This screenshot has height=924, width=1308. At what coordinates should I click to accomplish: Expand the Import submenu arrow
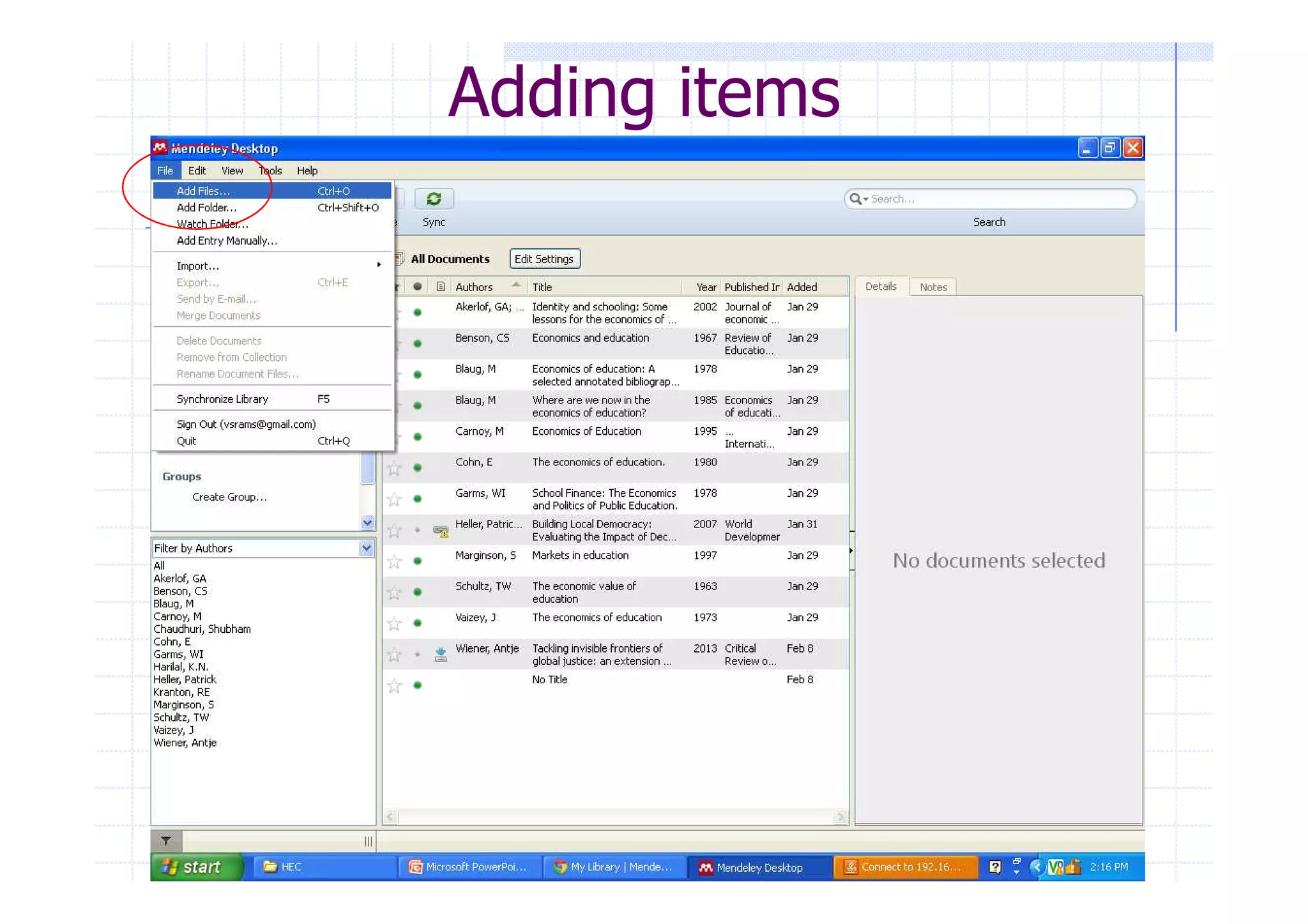coord(379,265)
